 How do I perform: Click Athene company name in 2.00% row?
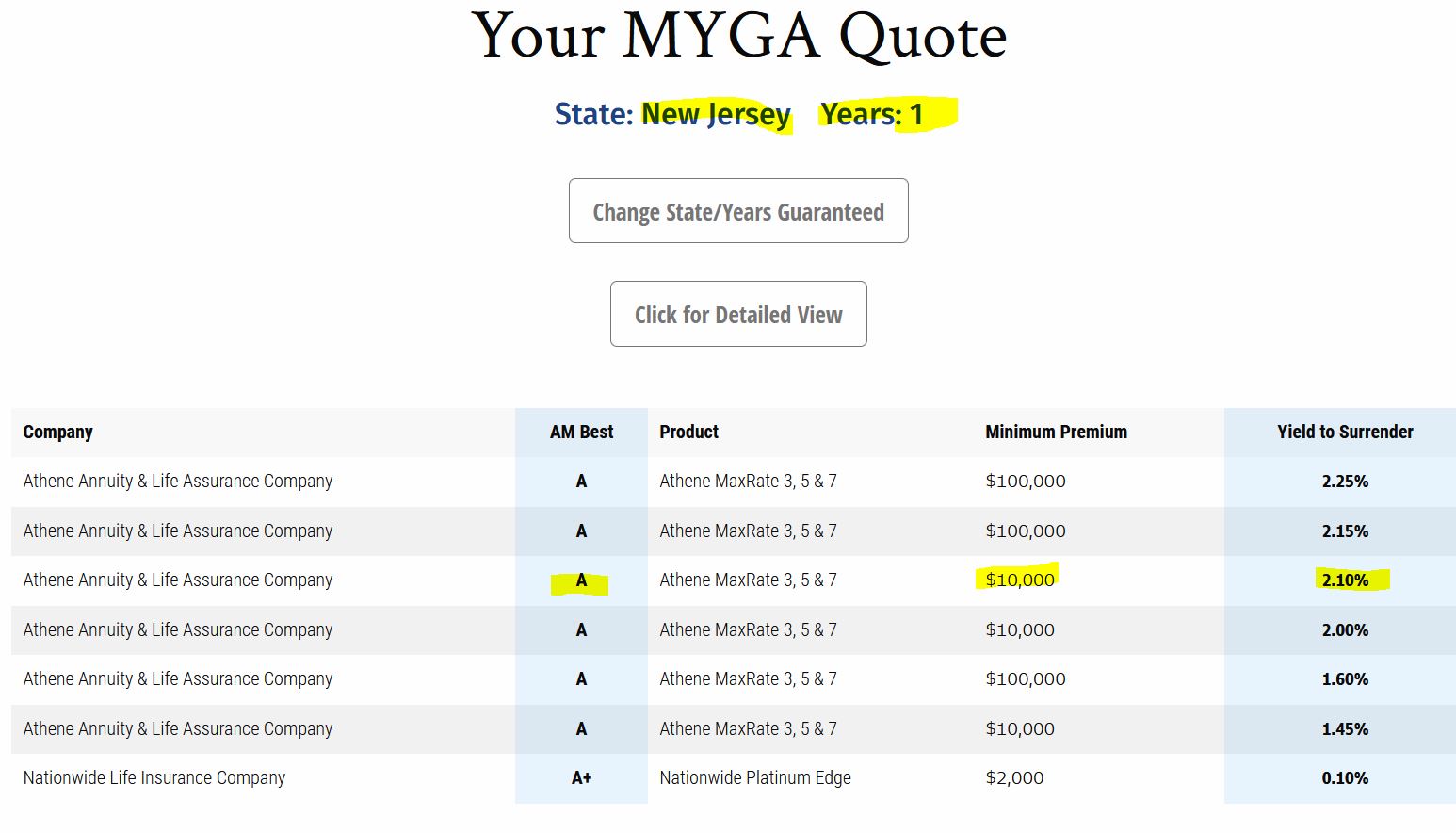pyautogui.click(x=178, y=630)
